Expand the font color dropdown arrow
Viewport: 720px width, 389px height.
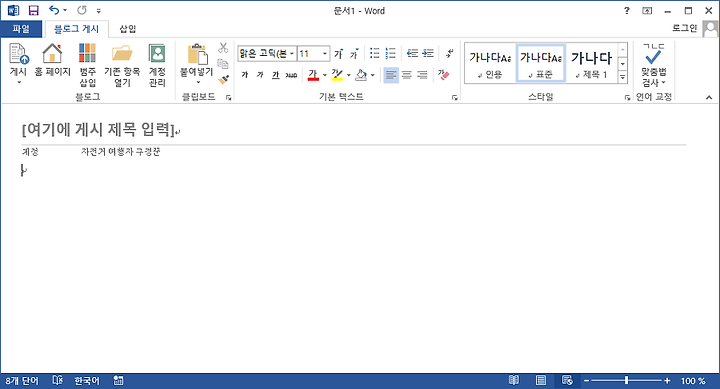click(x=325, y=75)
